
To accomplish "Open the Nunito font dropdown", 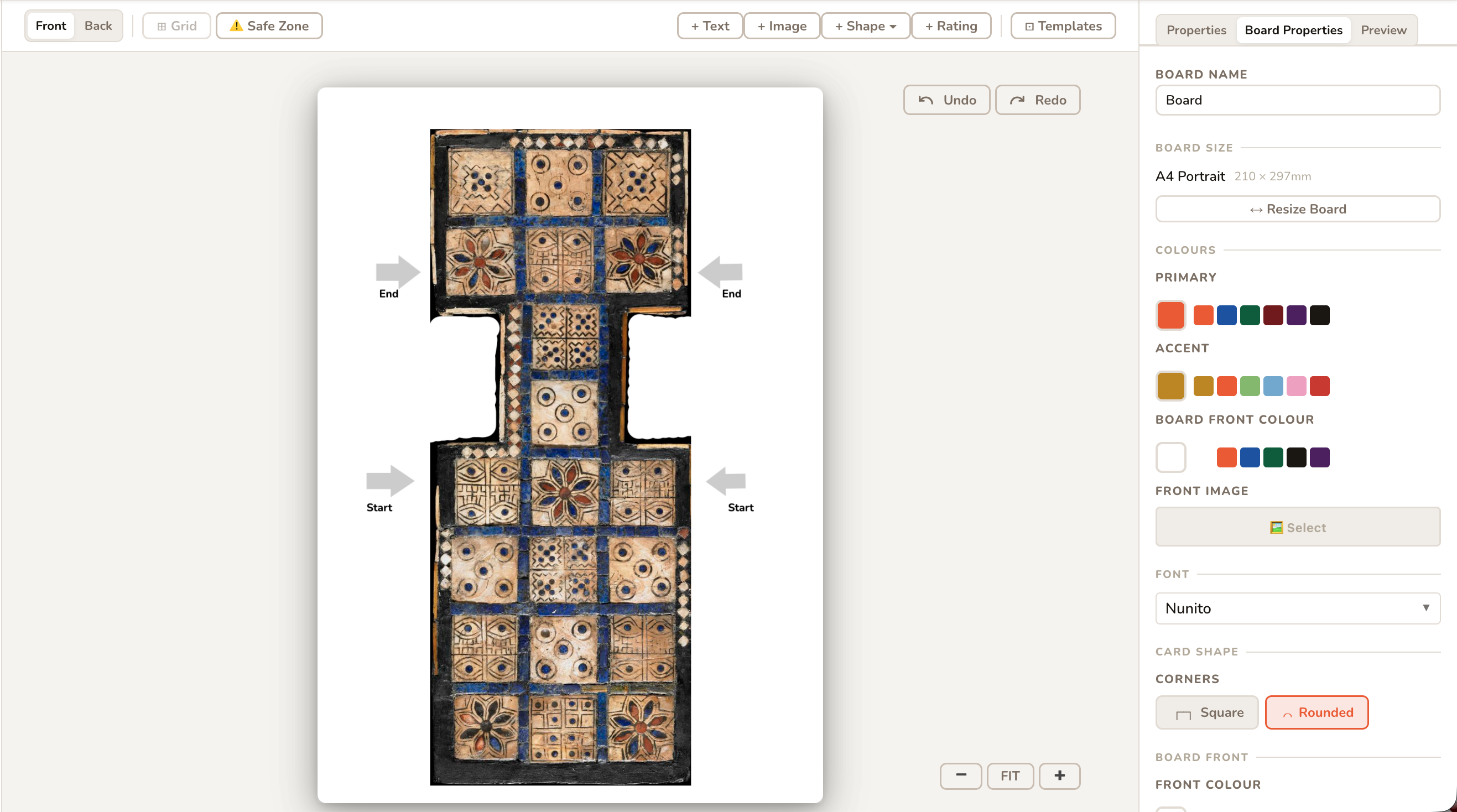I will 1298,608.
